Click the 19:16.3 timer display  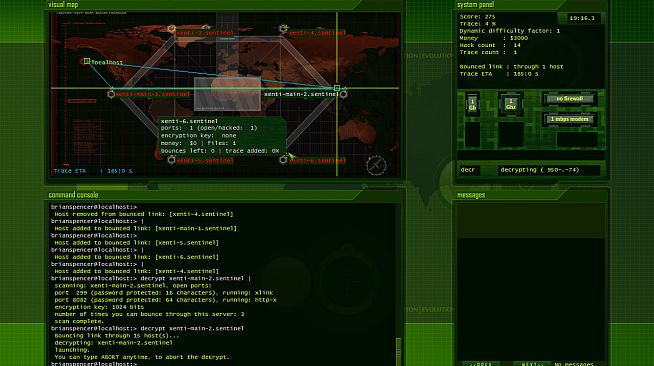pyautogui.click(x=581, y=18)
